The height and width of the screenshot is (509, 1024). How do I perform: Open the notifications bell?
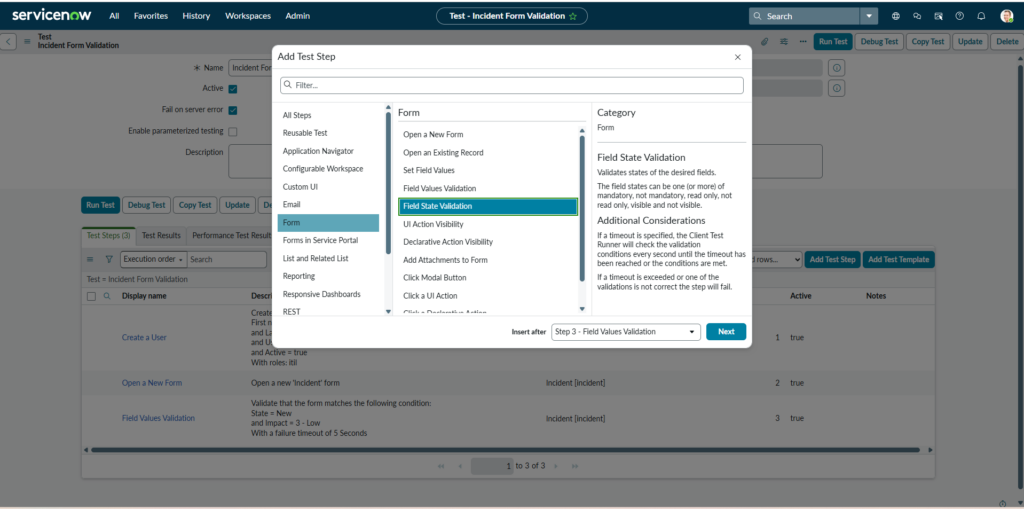(981, 16)
